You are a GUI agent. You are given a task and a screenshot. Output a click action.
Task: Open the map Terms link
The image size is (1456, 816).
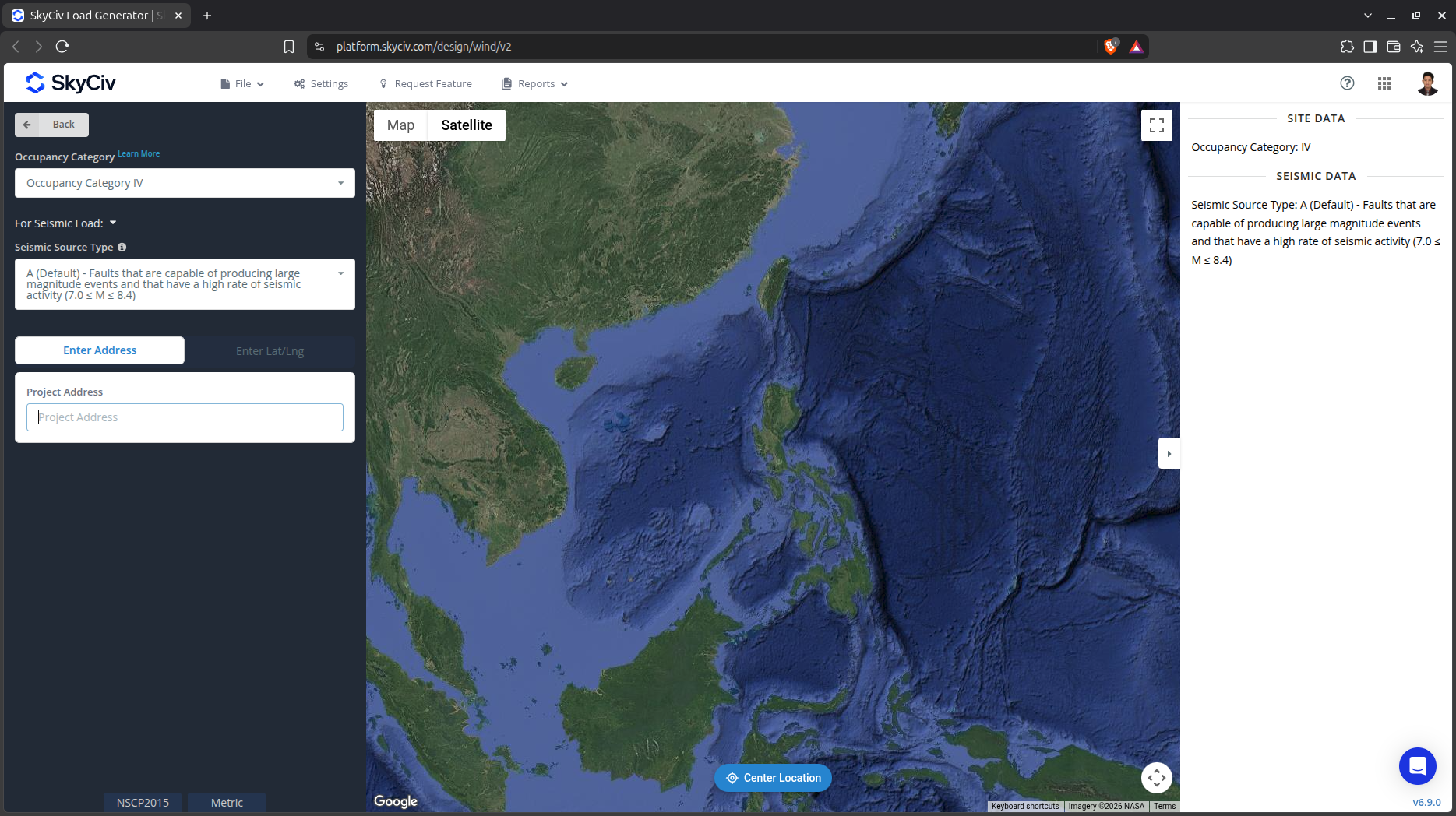click(x=1165, y=807)
